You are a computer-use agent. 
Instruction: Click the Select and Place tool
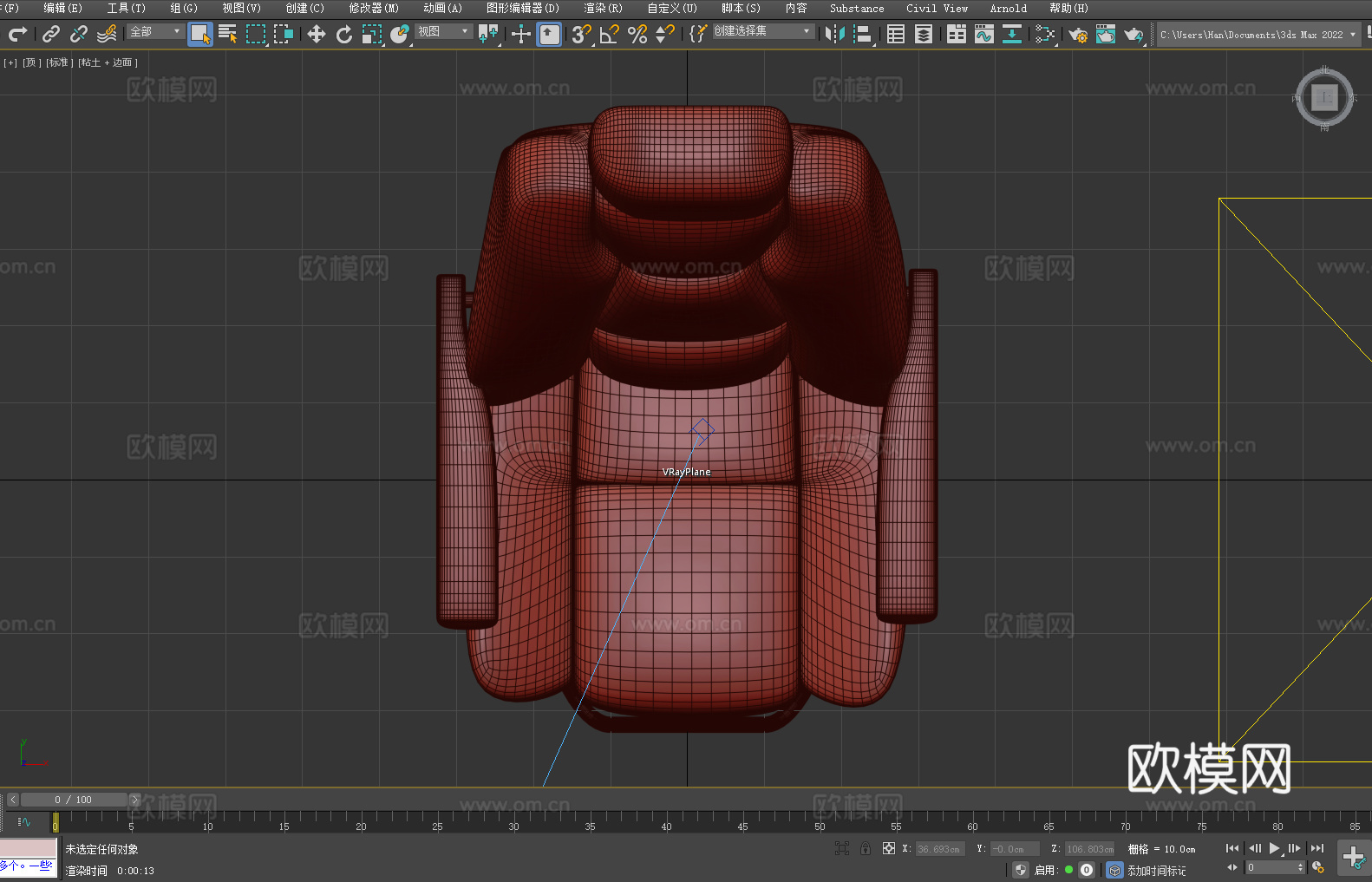click(x=400, y=34)
